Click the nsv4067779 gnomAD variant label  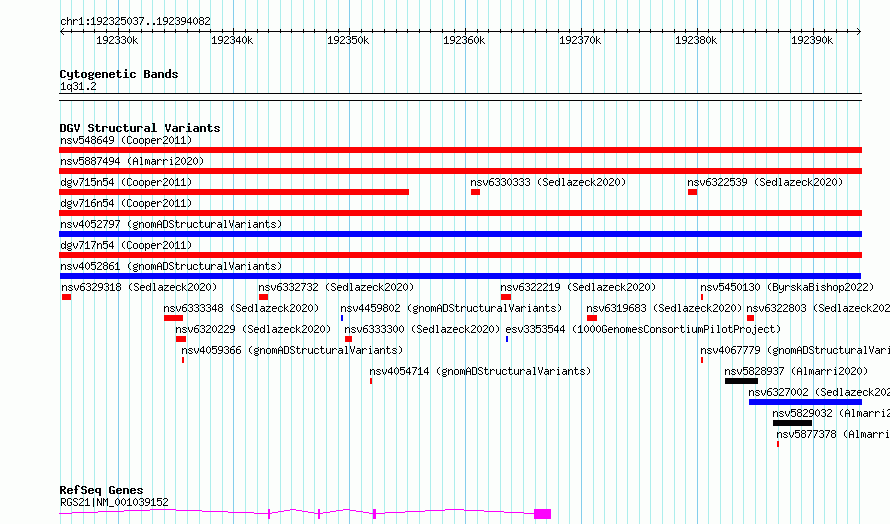point(795,350)
